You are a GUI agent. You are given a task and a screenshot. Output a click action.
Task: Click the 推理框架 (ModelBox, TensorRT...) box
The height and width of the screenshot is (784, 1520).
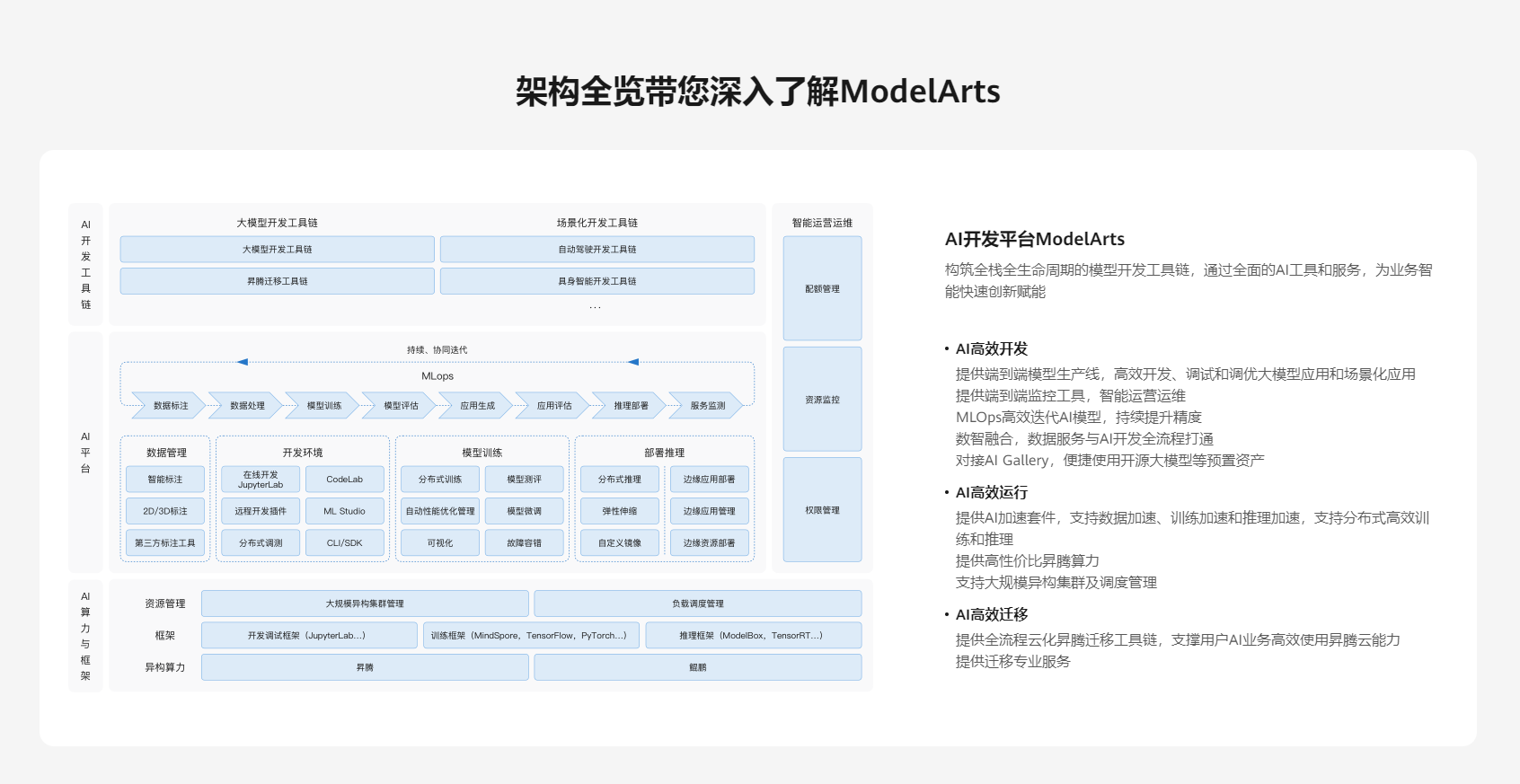point(753,635)
